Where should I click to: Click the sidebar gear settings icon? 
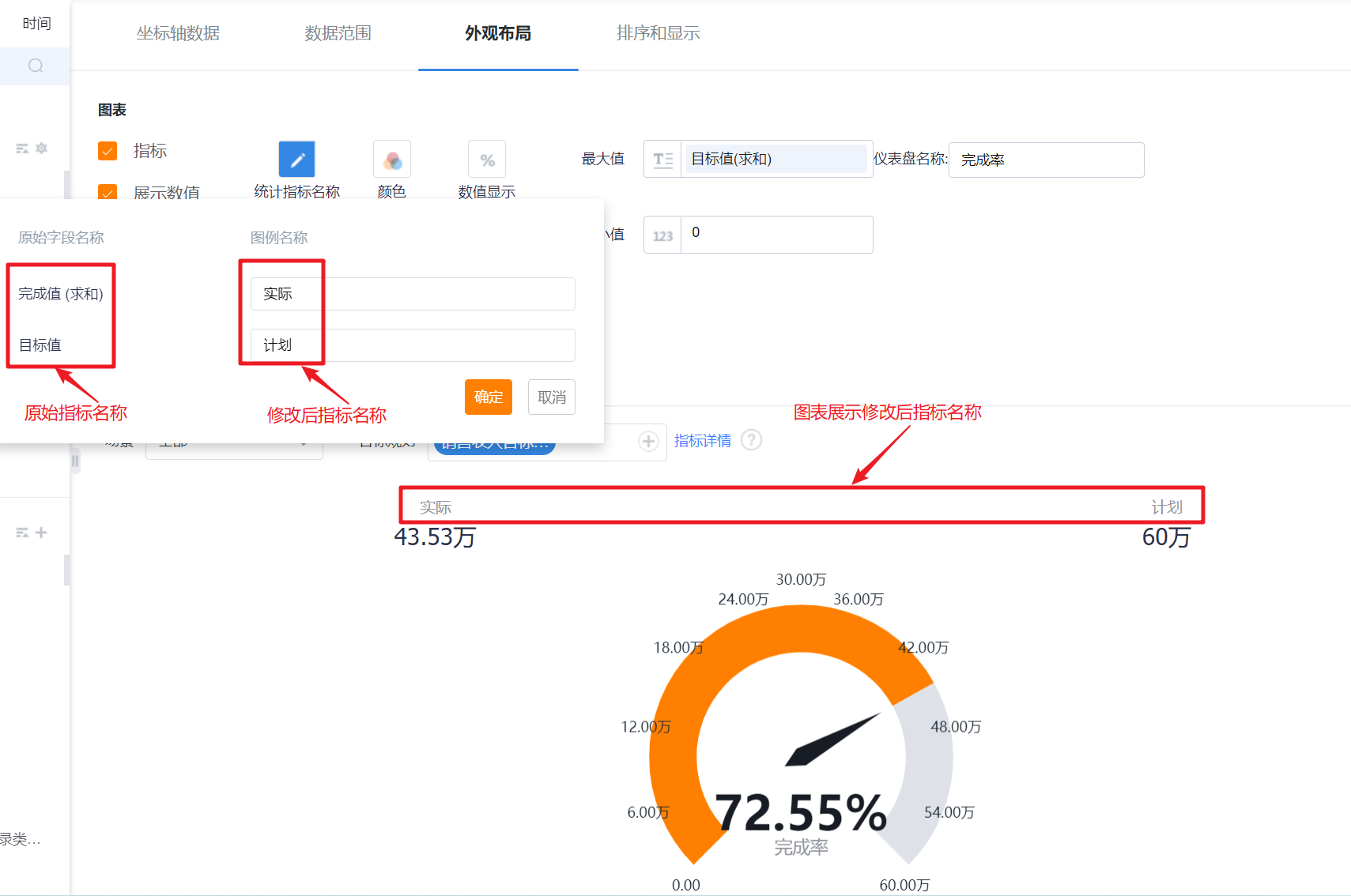coord(42,148)
